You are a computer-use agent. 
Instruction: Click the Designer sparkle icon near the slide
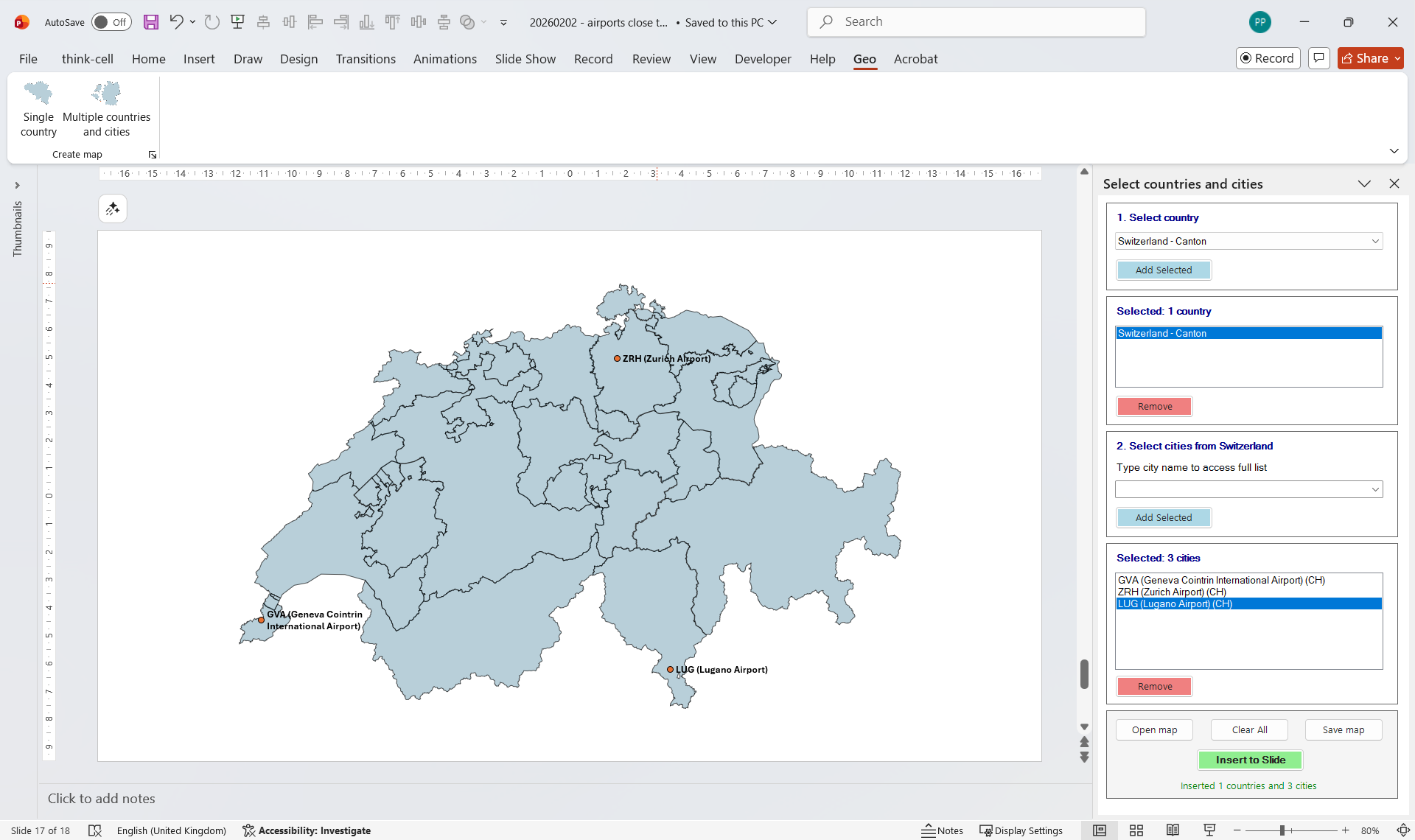click(x=113, y=209)
